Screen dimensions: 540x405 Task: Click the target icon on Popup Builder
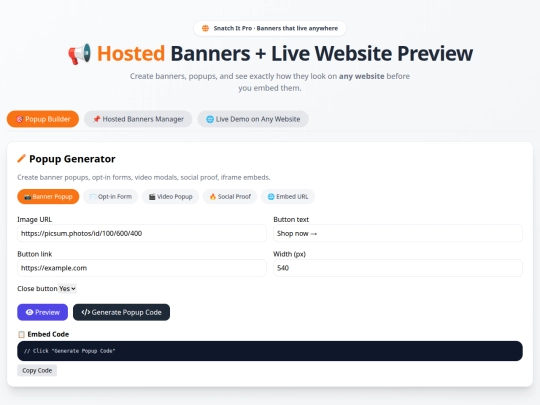tap(20, 119)
